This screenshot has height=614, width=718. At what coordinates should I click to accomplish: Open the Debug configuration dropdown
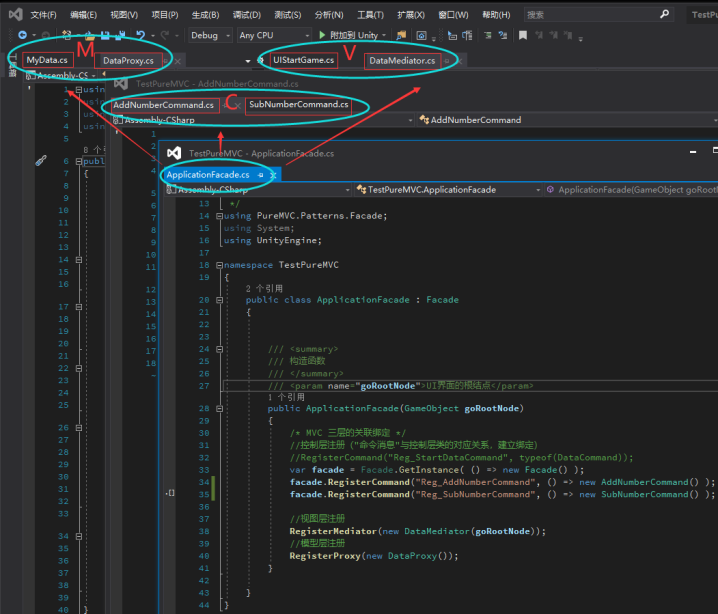[x=210, y=35]
